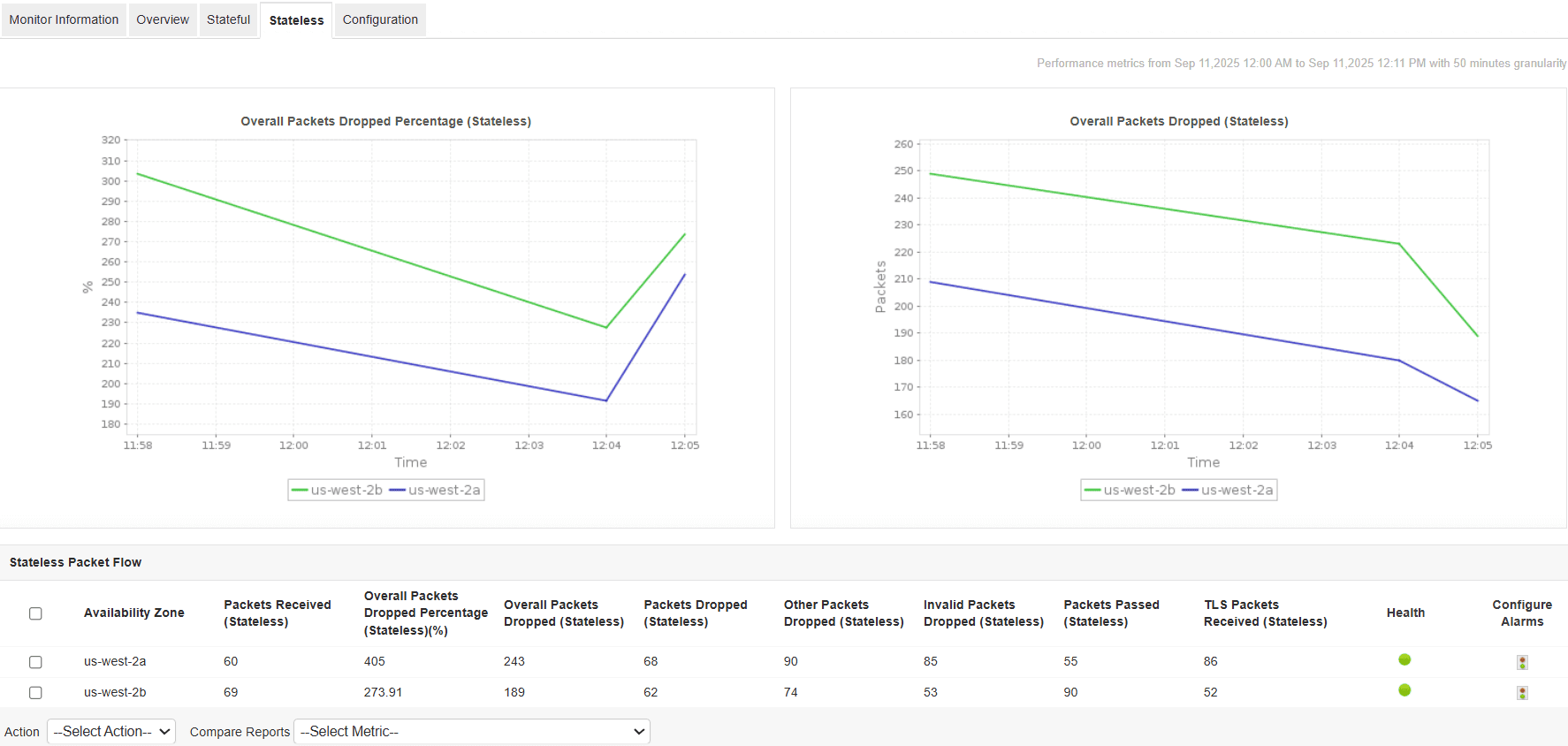This screenshot has width=1568, height=746.
Task: Click green health status dot for us-west-2b
Action: (x=1404, y=690)
